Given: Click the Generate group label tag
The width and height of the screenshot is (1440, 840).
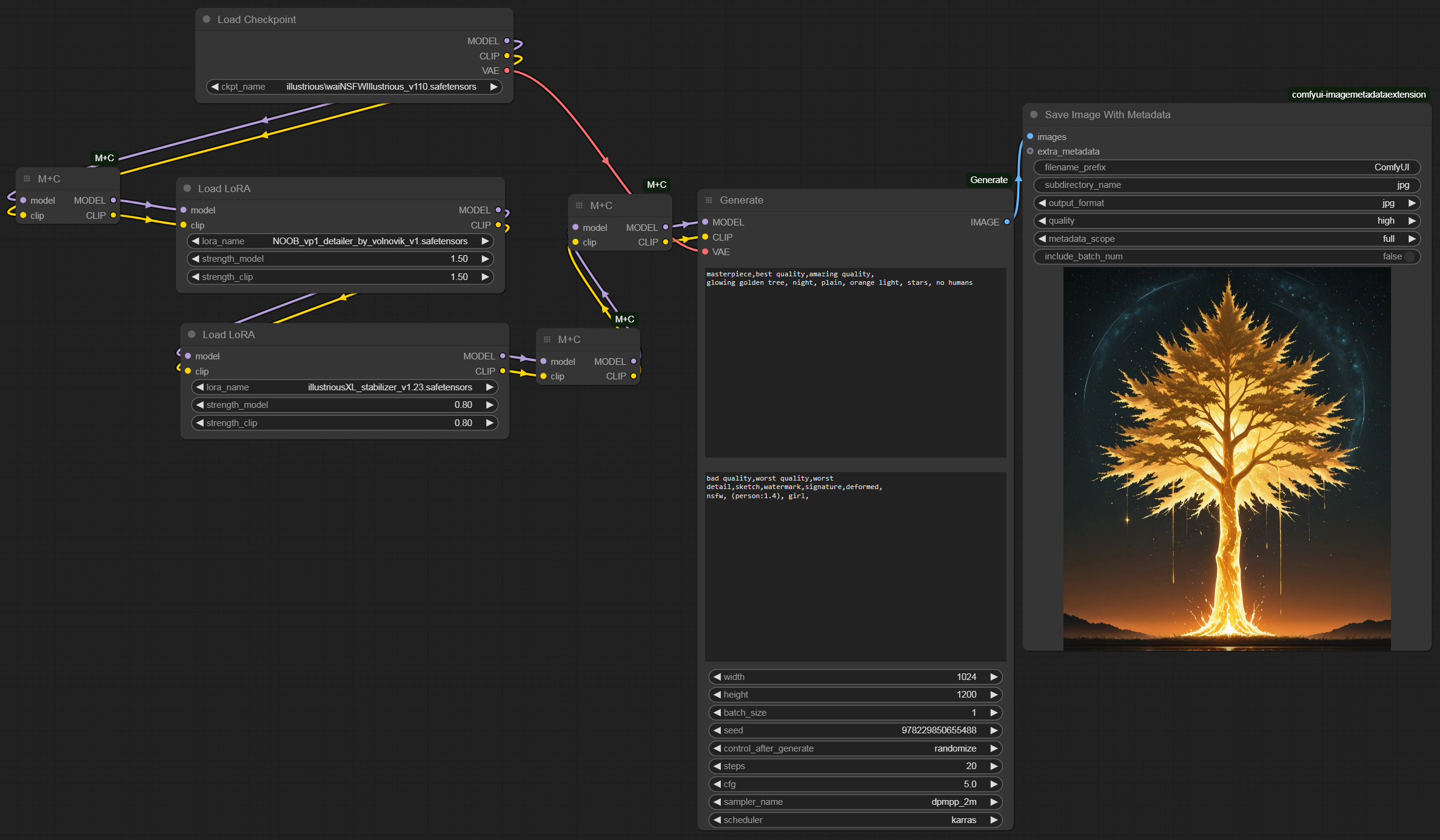Looking at the screenshot, I should pyautogui.click(x=988, y=180).
